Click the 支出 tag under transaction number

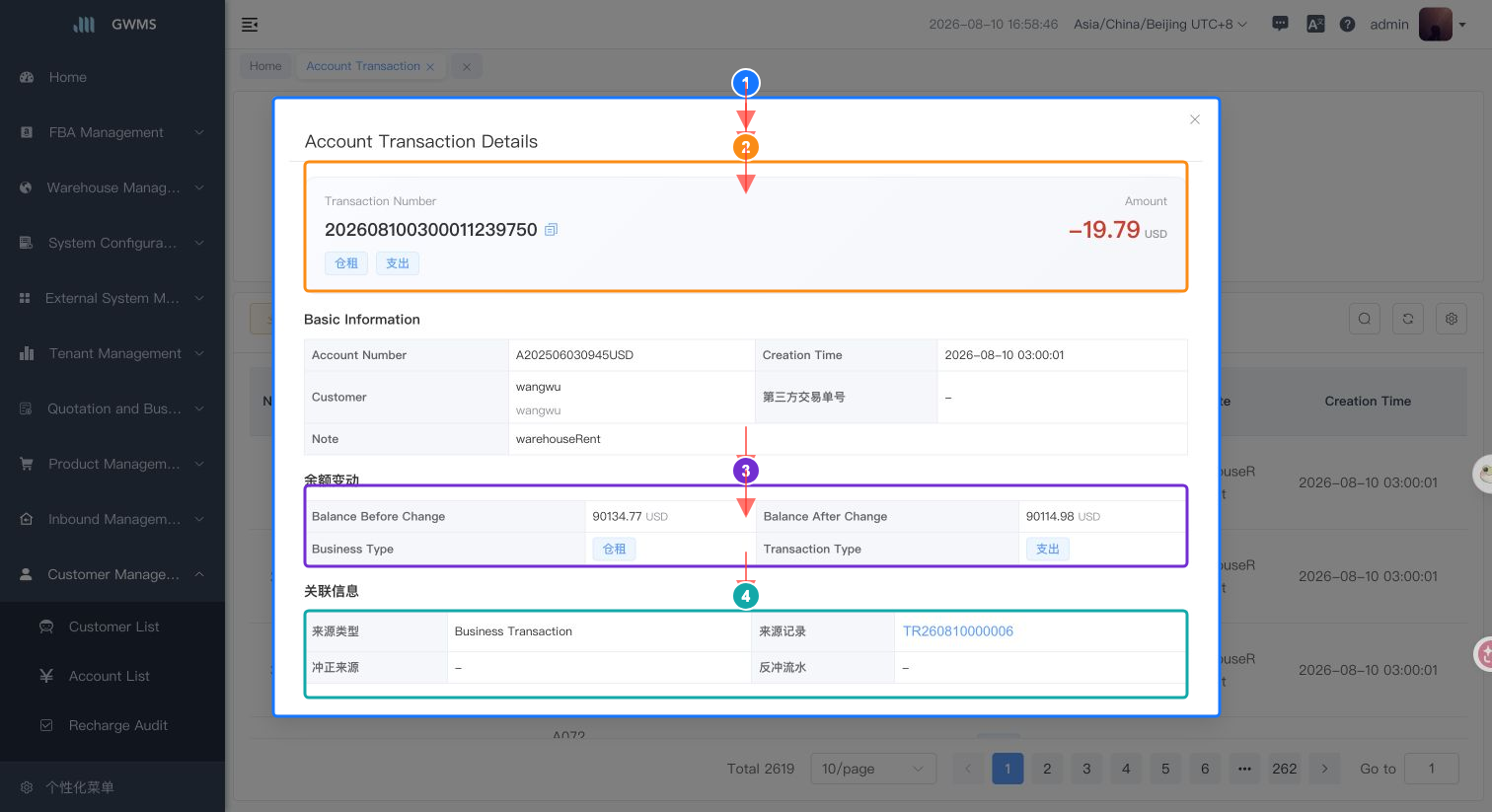click(398, 263)
